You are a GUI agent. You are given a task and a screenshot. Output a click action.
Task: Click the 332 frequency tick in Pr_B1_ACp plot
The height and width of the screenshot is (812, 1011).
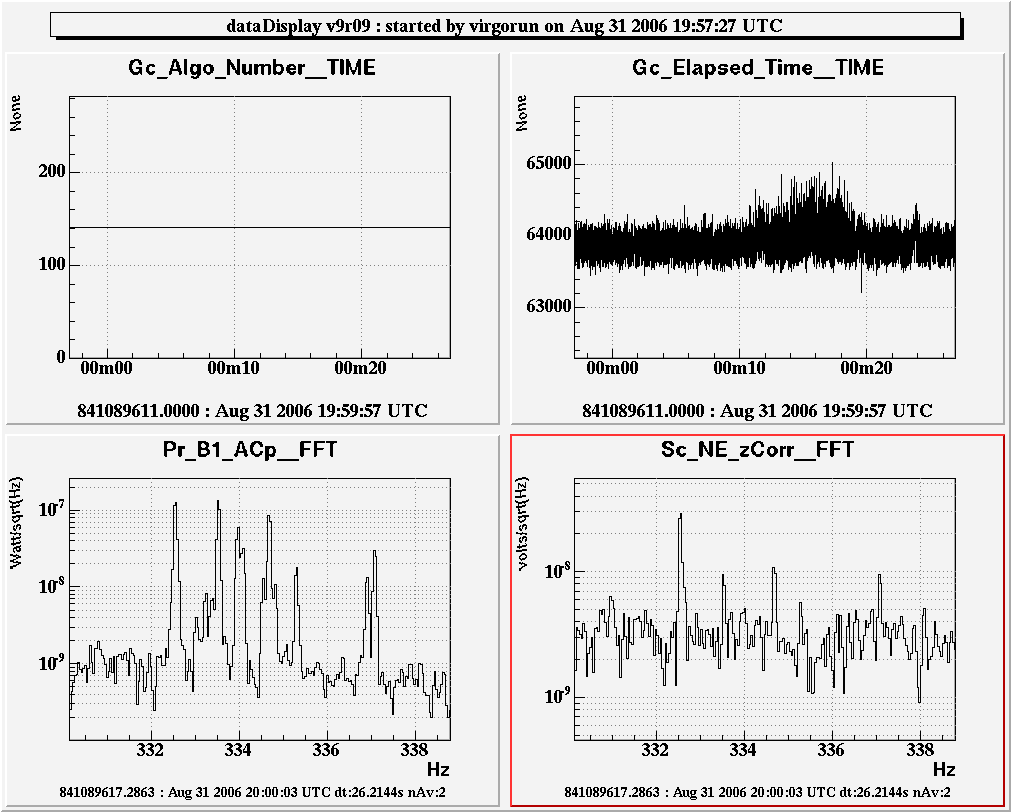click(x=151, y=751)
